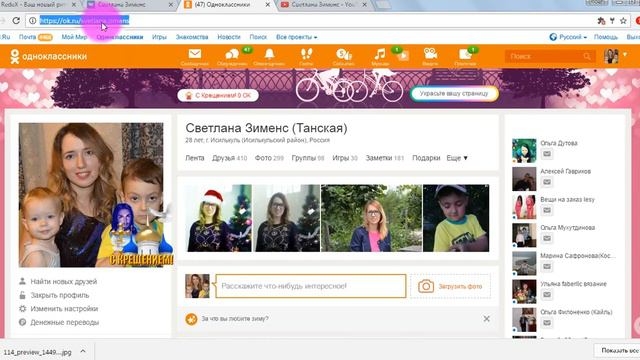This screenshot has height=360, width=640.
Task: Open the 'Заметки' profile tab
Action: click(384, 158)
